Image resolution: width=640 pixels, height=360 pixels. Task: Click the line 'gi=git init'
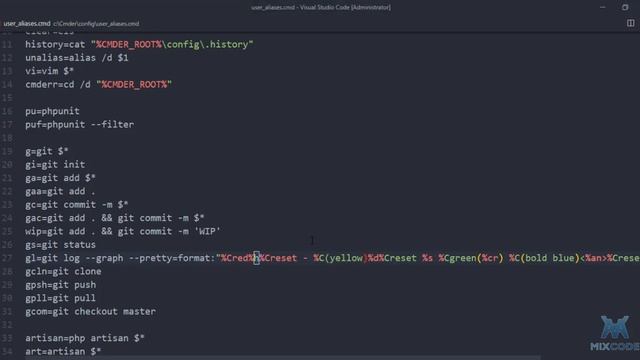coord(55,164)
